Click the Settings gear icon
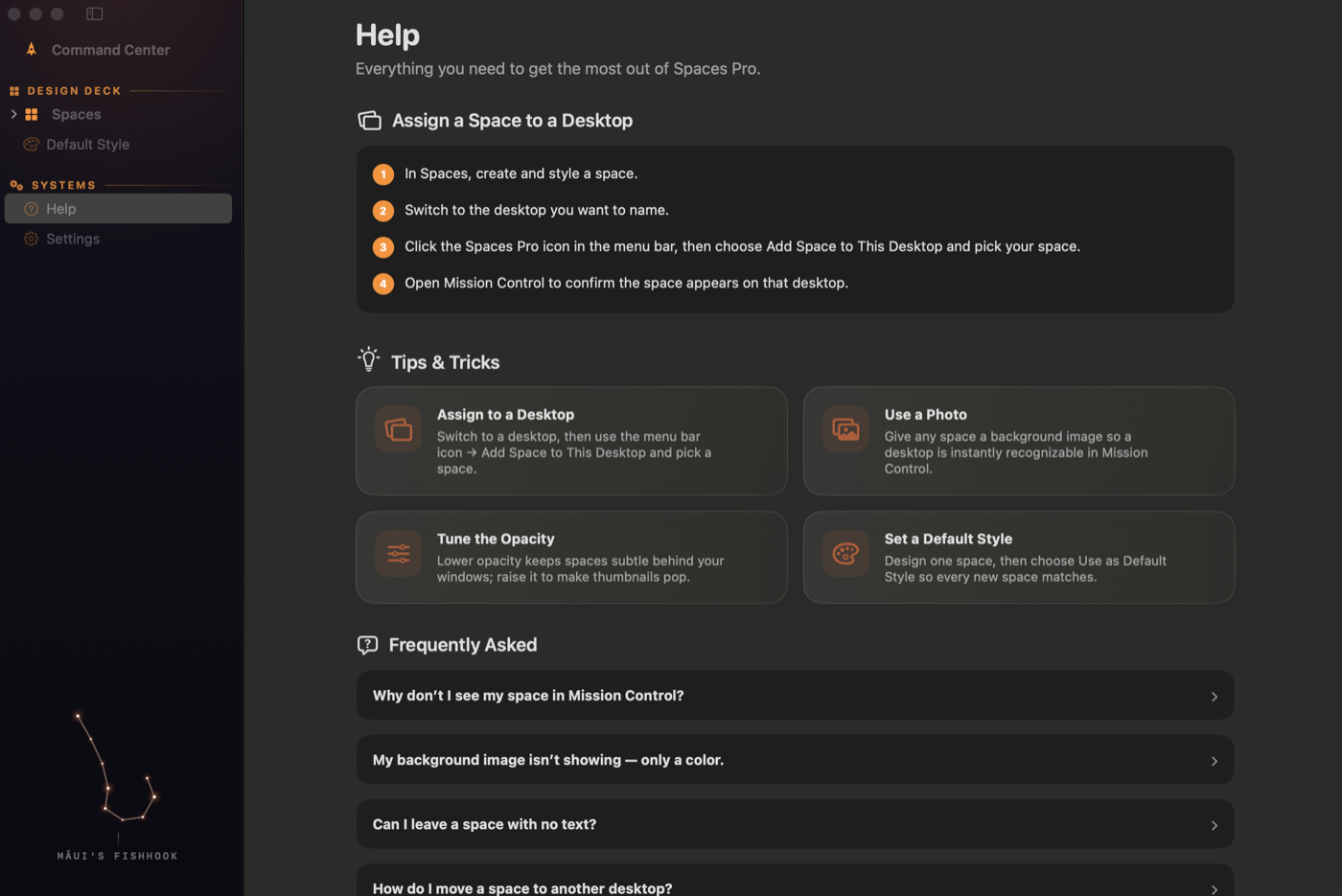This screenshot has height=896, width=1342. point(31,239)
